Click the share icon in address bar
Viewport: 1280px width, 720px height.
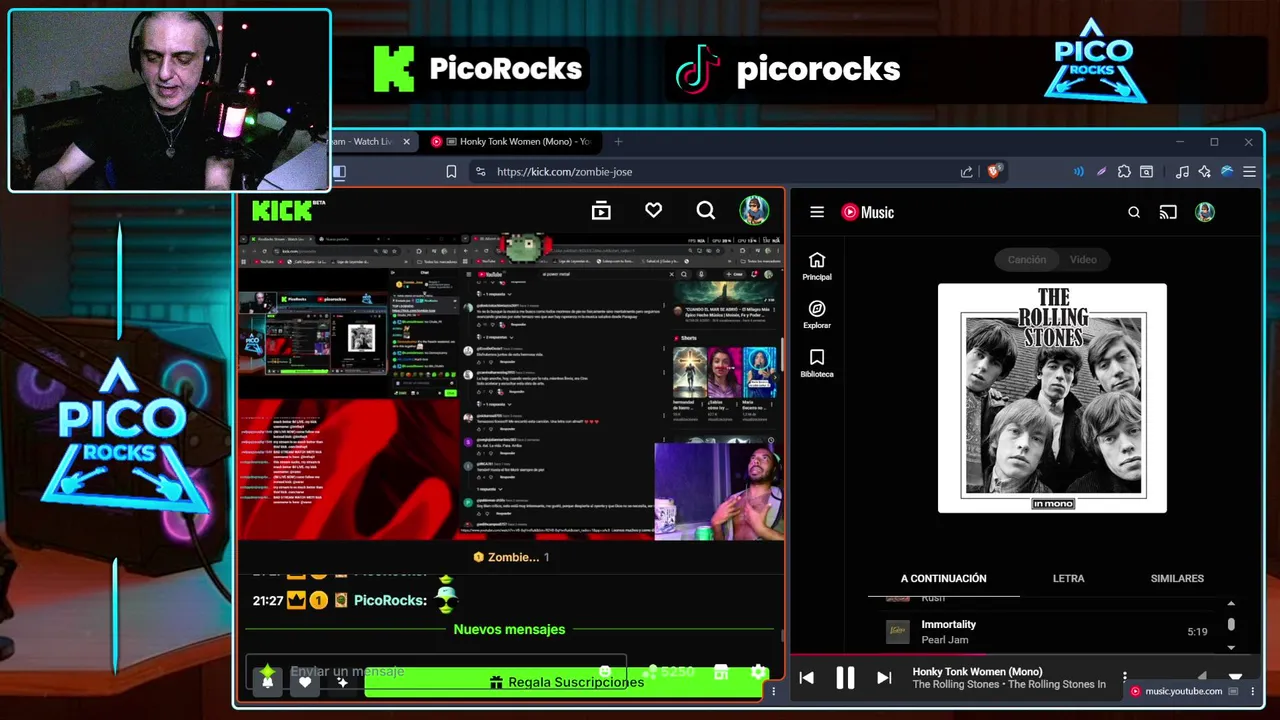[x=966, y=172]
